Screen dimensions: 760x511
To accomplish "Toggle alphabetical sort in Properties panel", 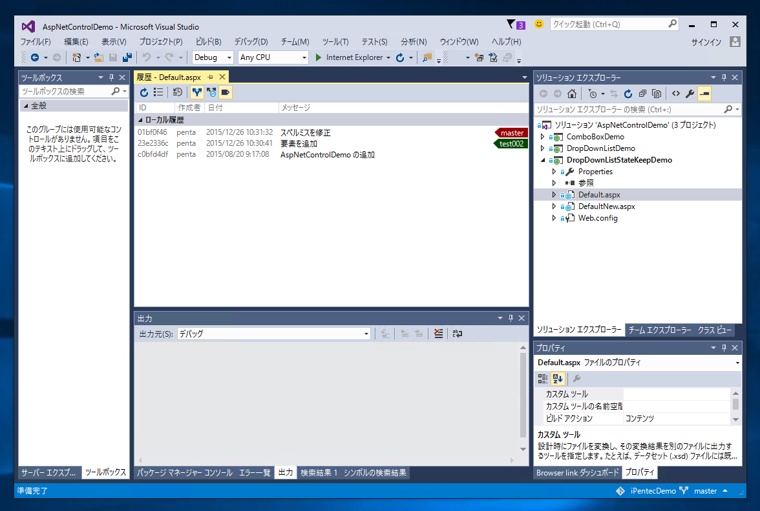I will point(557,379).
